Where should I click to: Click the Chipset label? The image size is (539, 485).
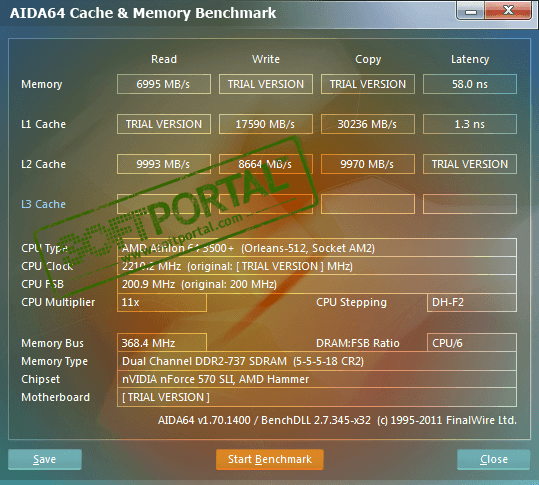[41, 379]
